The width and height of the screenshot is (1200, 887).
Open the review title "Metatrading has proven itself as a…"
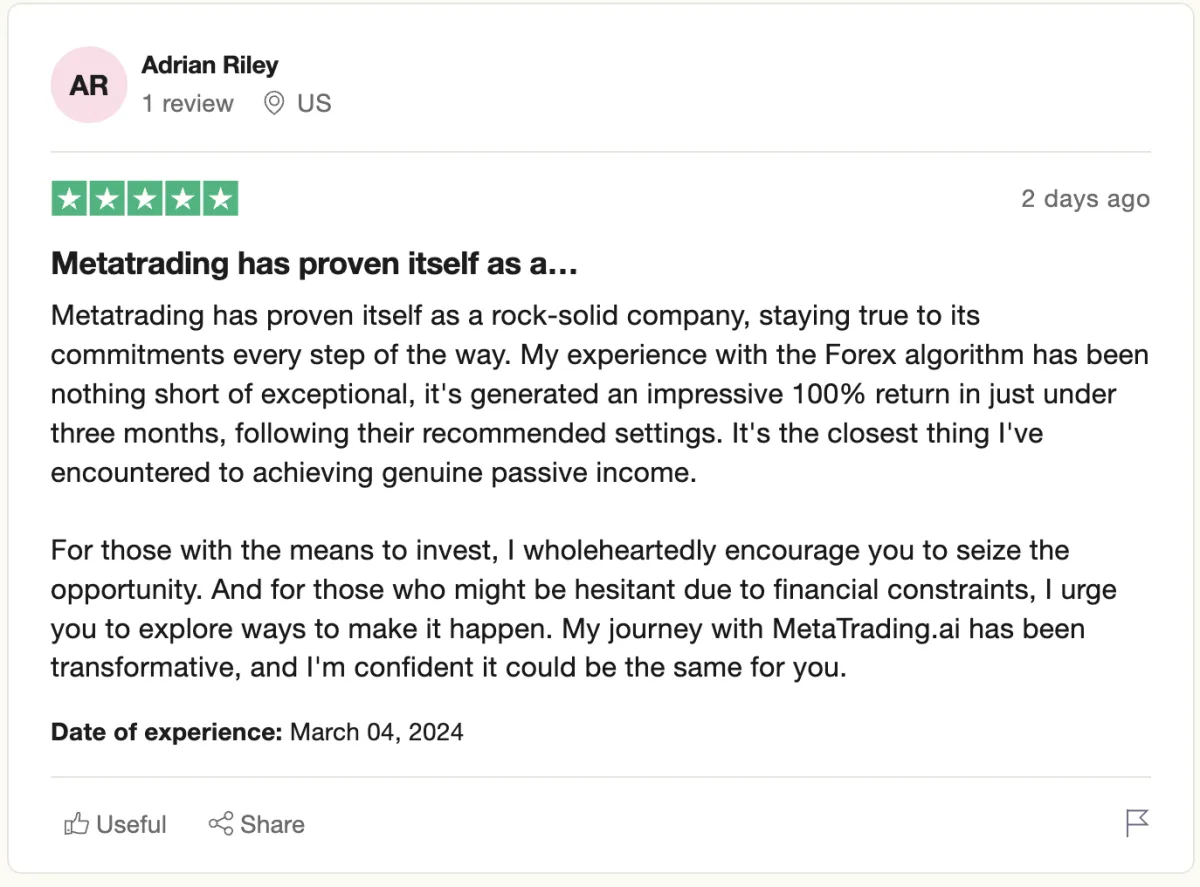[x=315, y=265]
